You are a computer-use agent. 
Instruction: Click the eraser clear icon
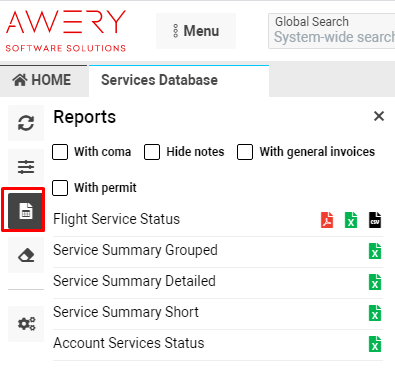pyautogui.click(x=26, y=255)
